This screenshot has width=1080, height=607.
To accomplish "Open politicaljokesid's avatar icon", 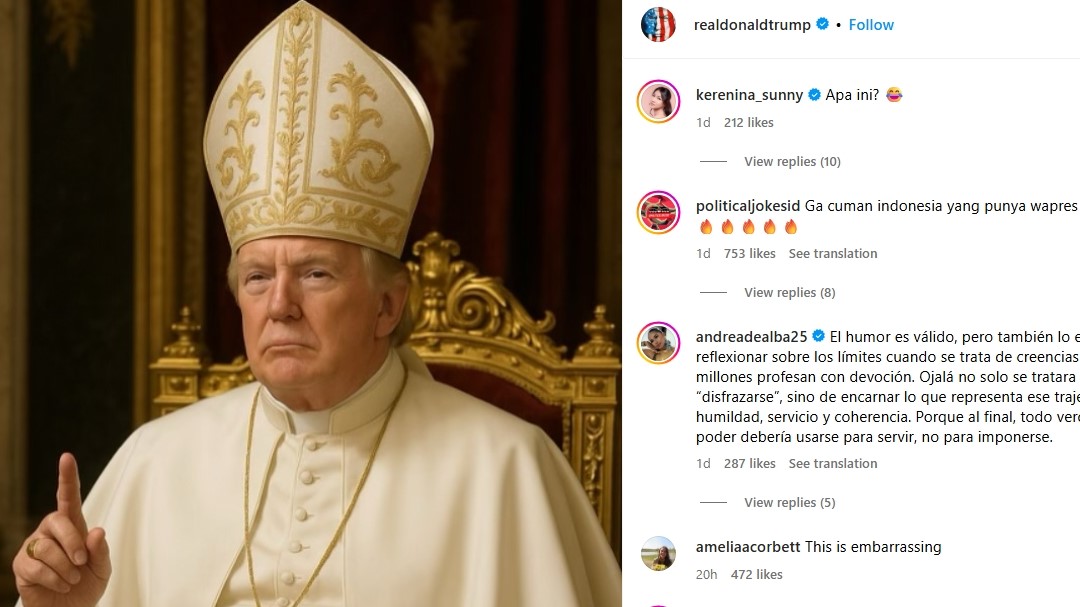I will coord(659,212).
